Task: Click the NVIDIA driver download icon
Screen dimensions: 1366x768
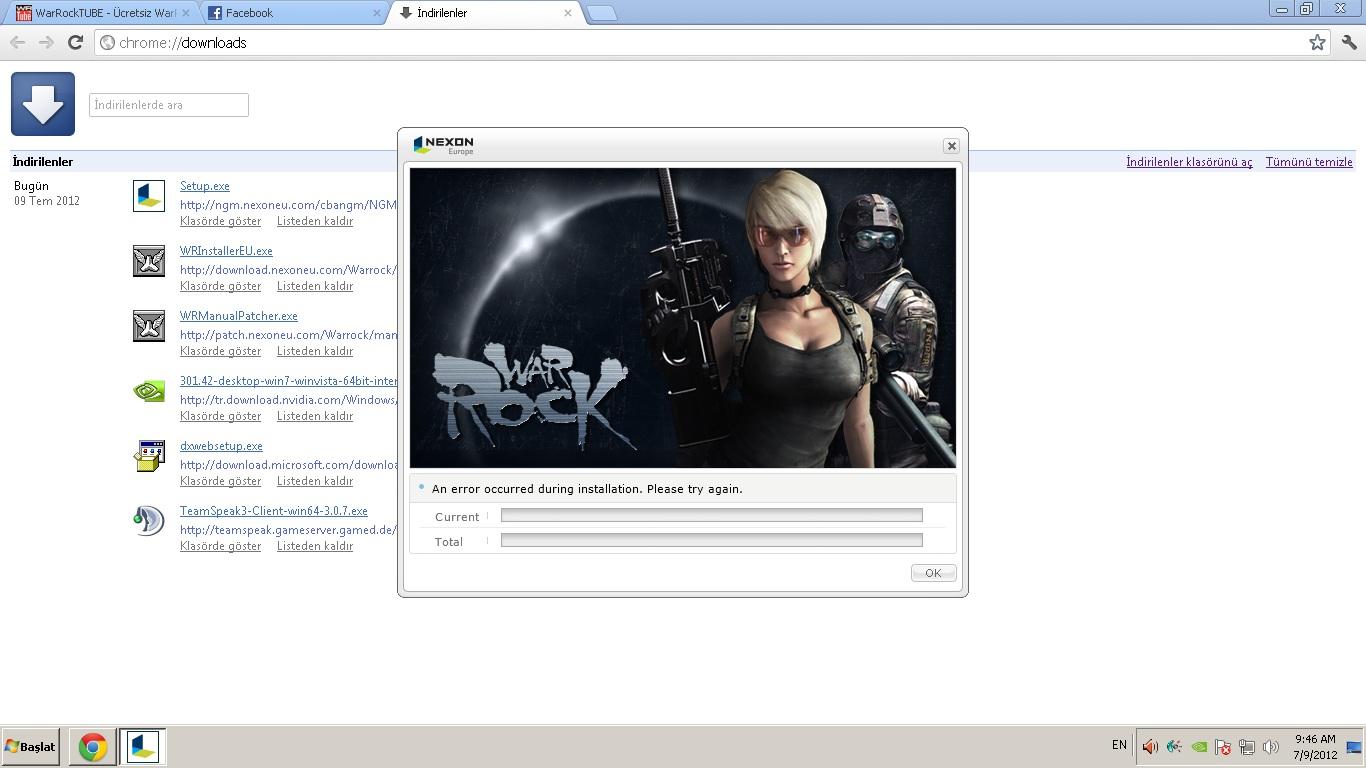Action: [x=149, y=391]
